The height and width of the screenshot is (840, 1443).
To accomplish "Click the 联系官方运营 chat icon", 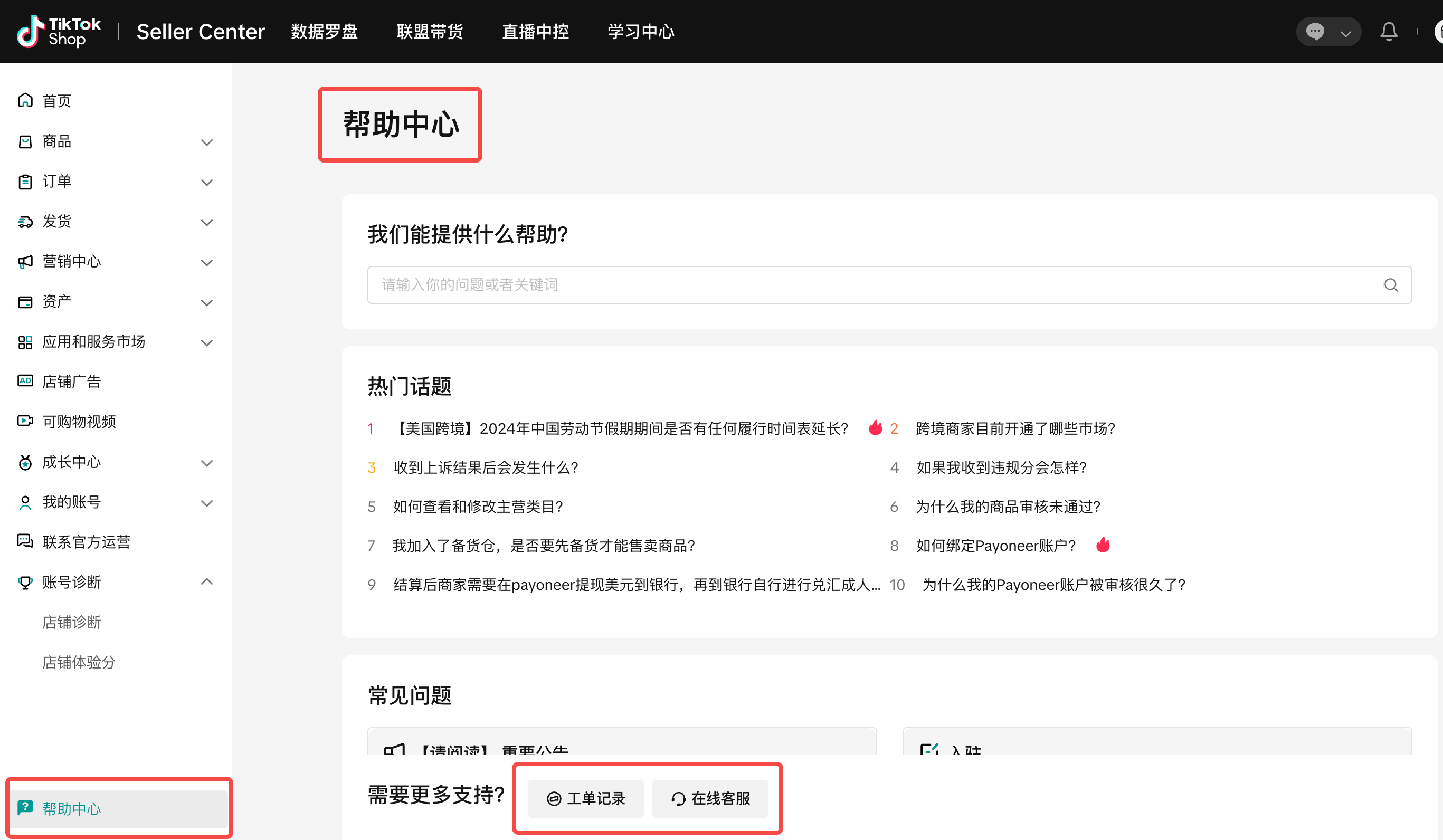I will point(25,542).
